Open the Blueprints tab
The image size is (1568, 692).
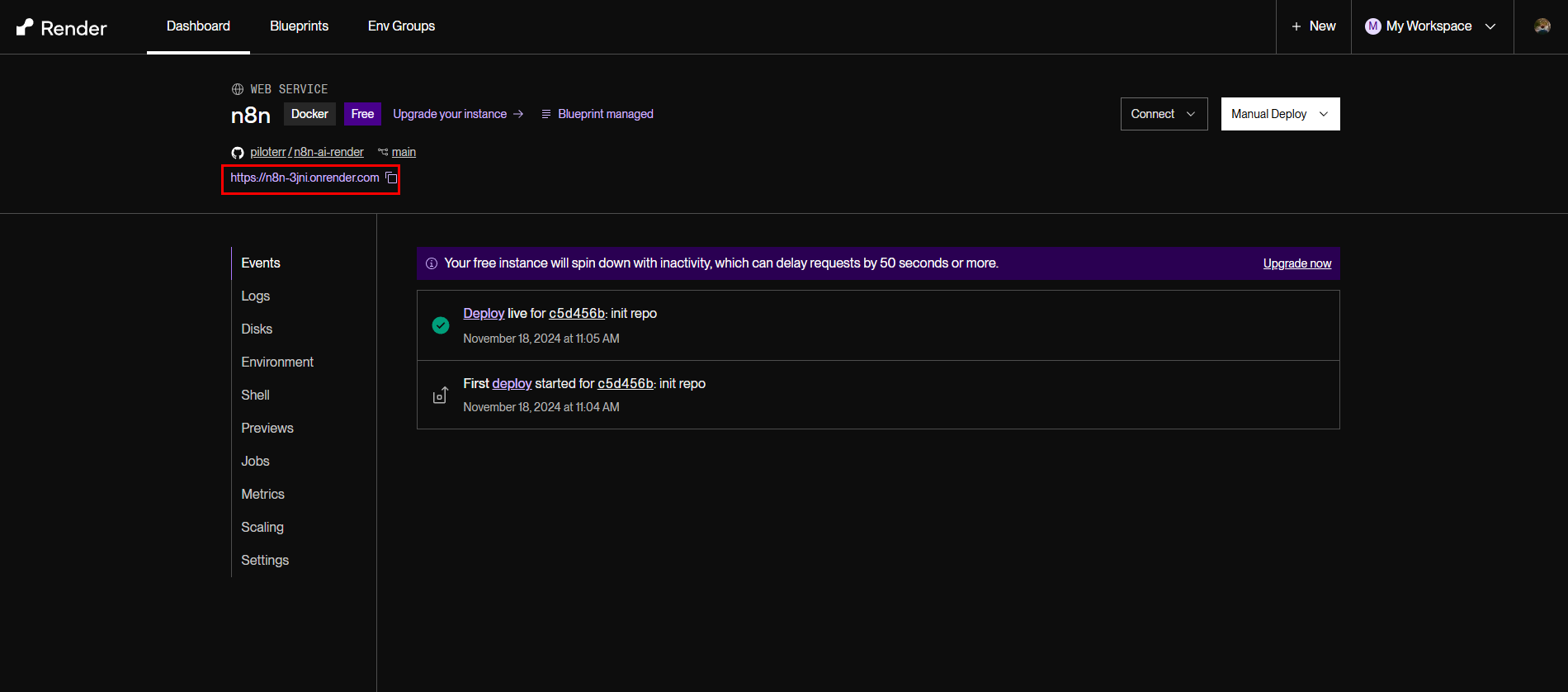(299, 26)
